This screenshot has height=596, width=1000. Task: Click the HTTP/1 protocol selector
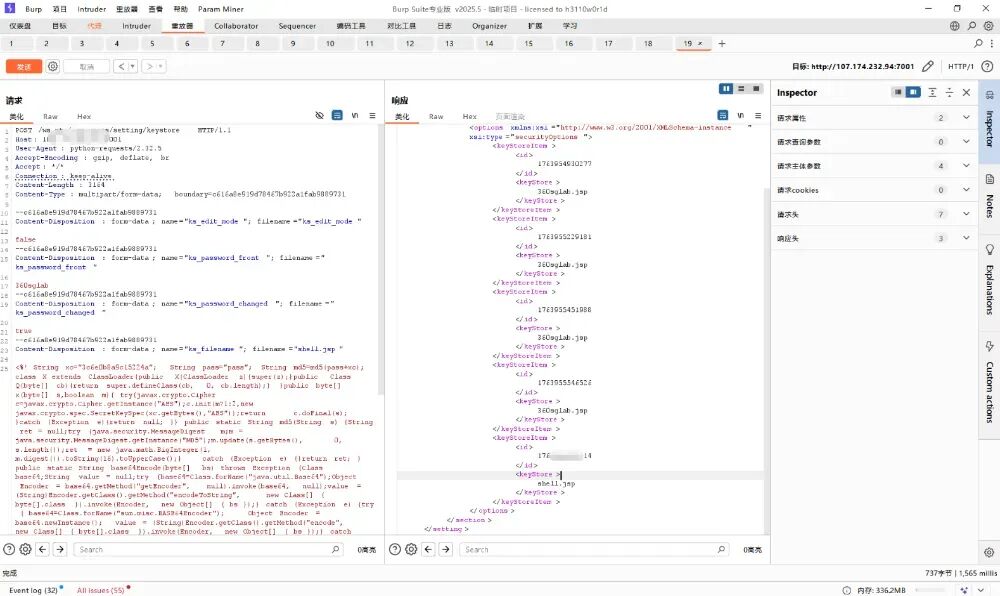[x=960, y=66]
